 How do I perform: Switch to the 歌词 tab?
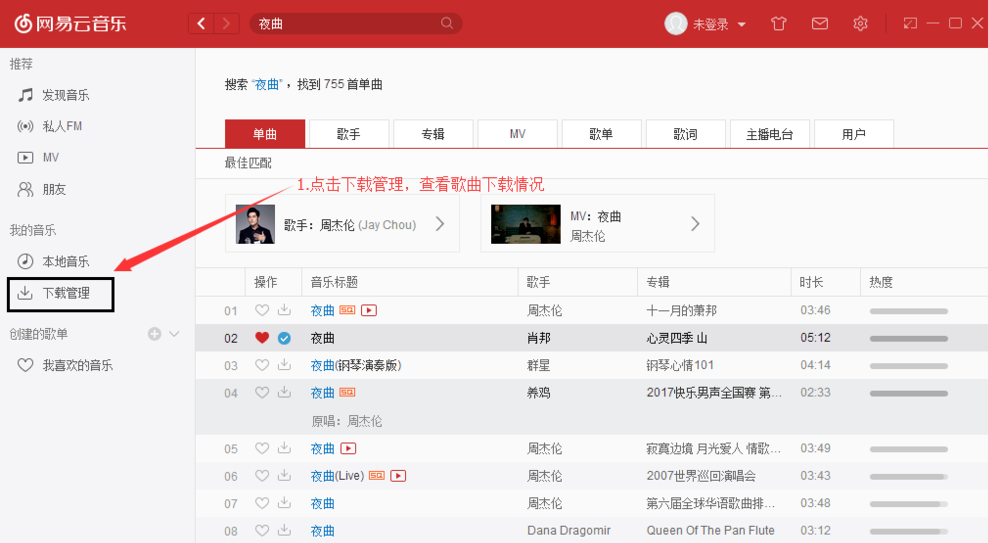pyautogui.click(x=685, y=134)
